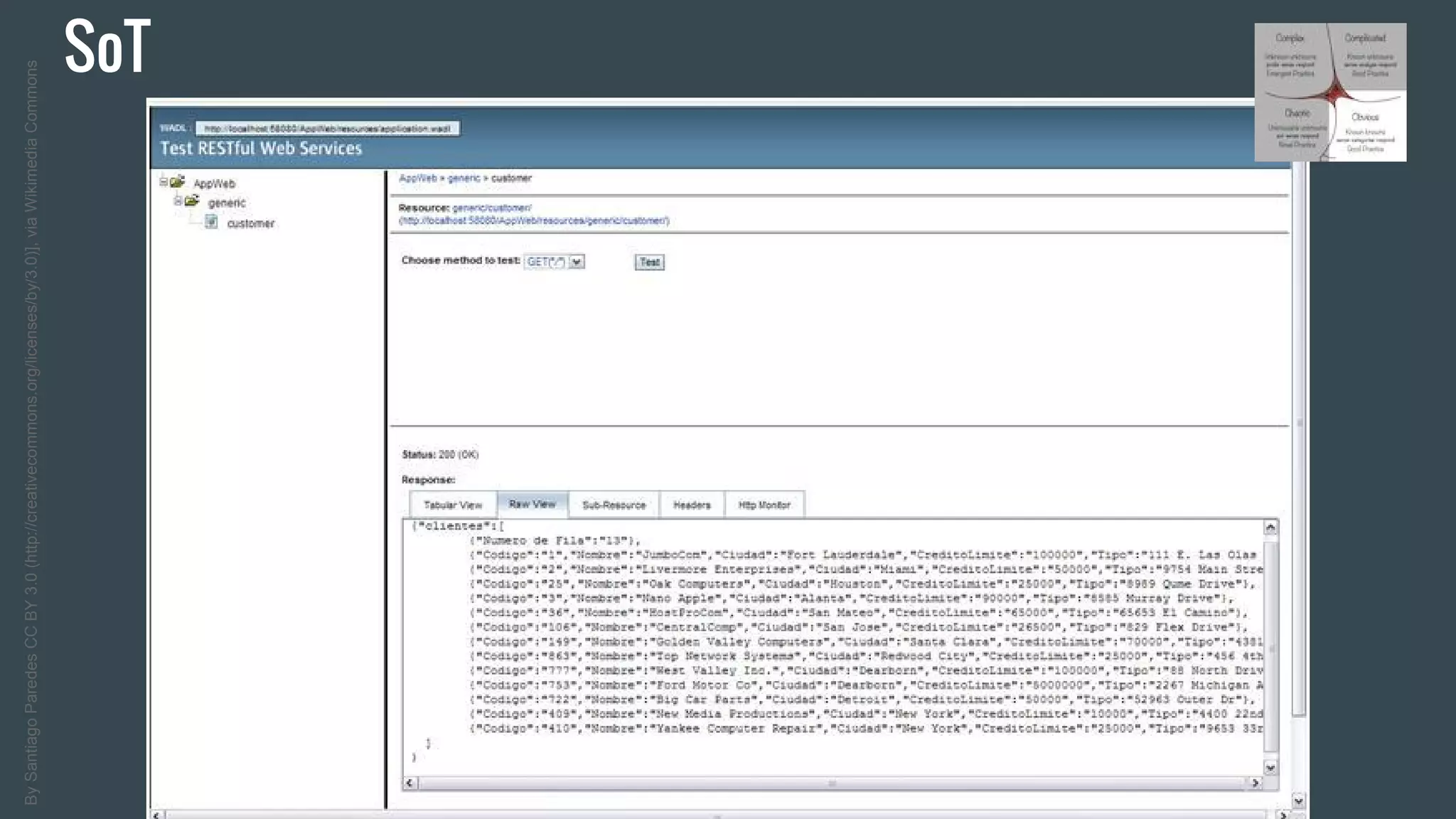Screen dimensions: 1456x819
Task: Open the Sub-Resource tab
Action: click(x=614, y=505)
